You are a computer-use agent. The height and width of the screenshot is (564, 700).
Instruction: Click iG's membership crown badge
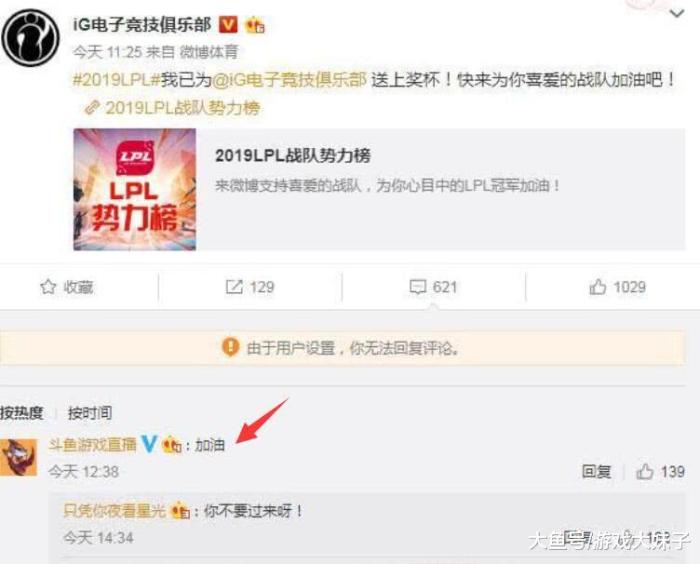click(x=255, y=25)
